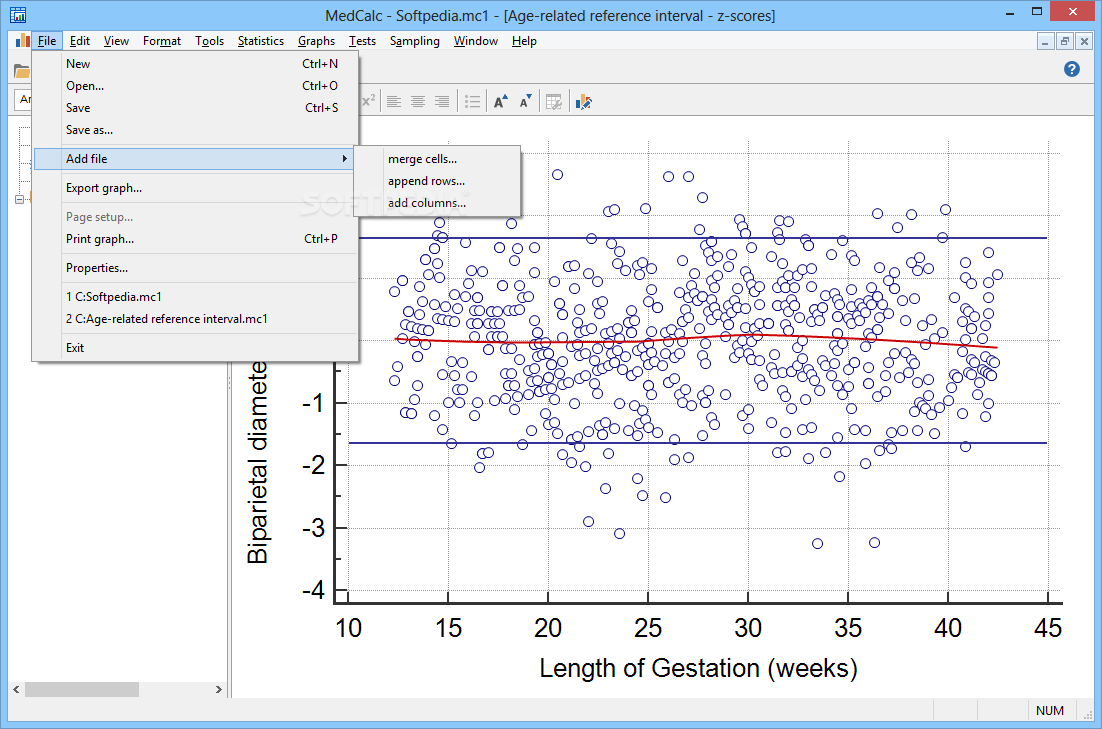Toggle superscript formatting on toolbar
The width and height of the screenshot is (1102, 729).
(370, 100)
